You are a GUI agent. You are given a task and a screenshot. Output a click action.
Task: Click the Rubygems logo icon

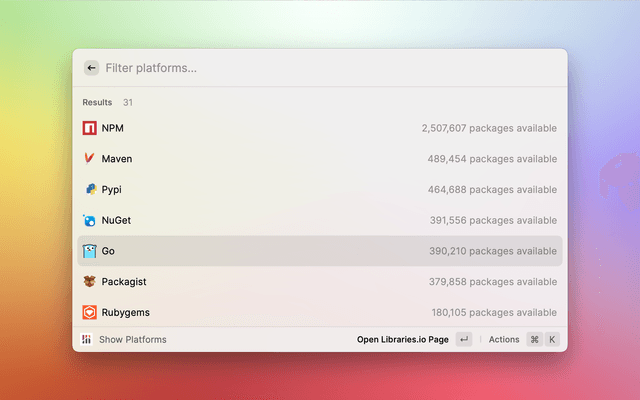click(x=89, y=312)
